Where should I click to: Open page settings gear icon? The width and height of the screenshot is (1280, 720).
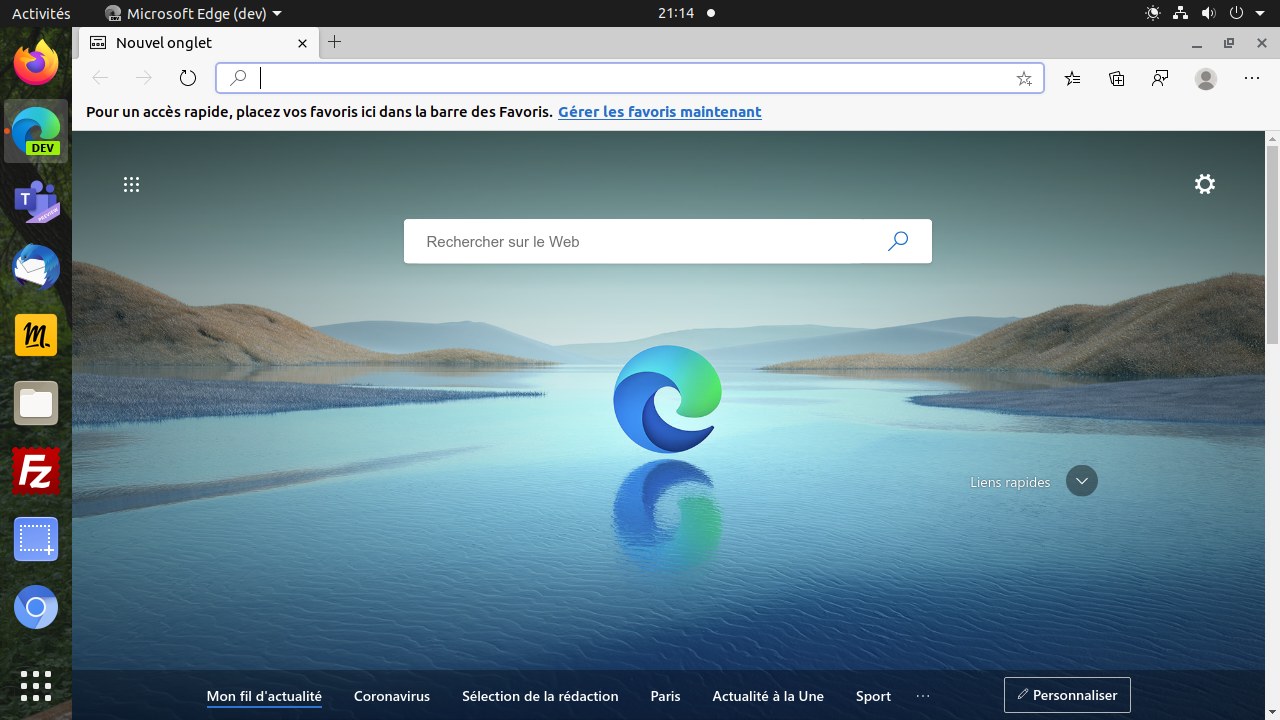(x=1205, y=184)
